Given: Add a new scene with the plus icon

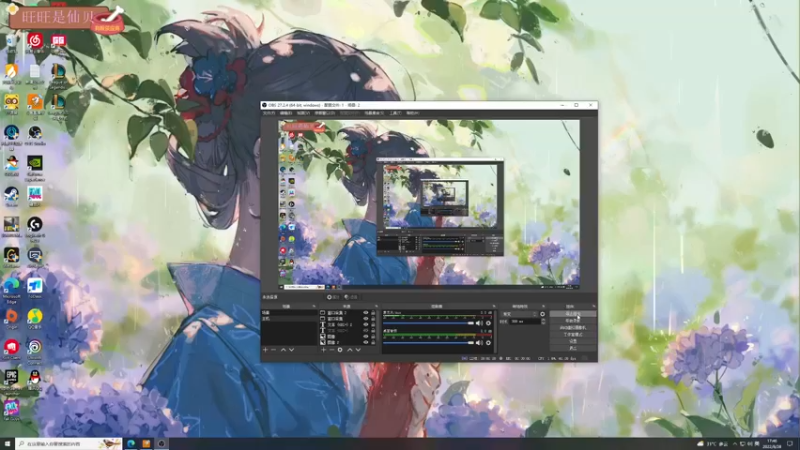Looking at the screenshot, I should coord(265,349).
